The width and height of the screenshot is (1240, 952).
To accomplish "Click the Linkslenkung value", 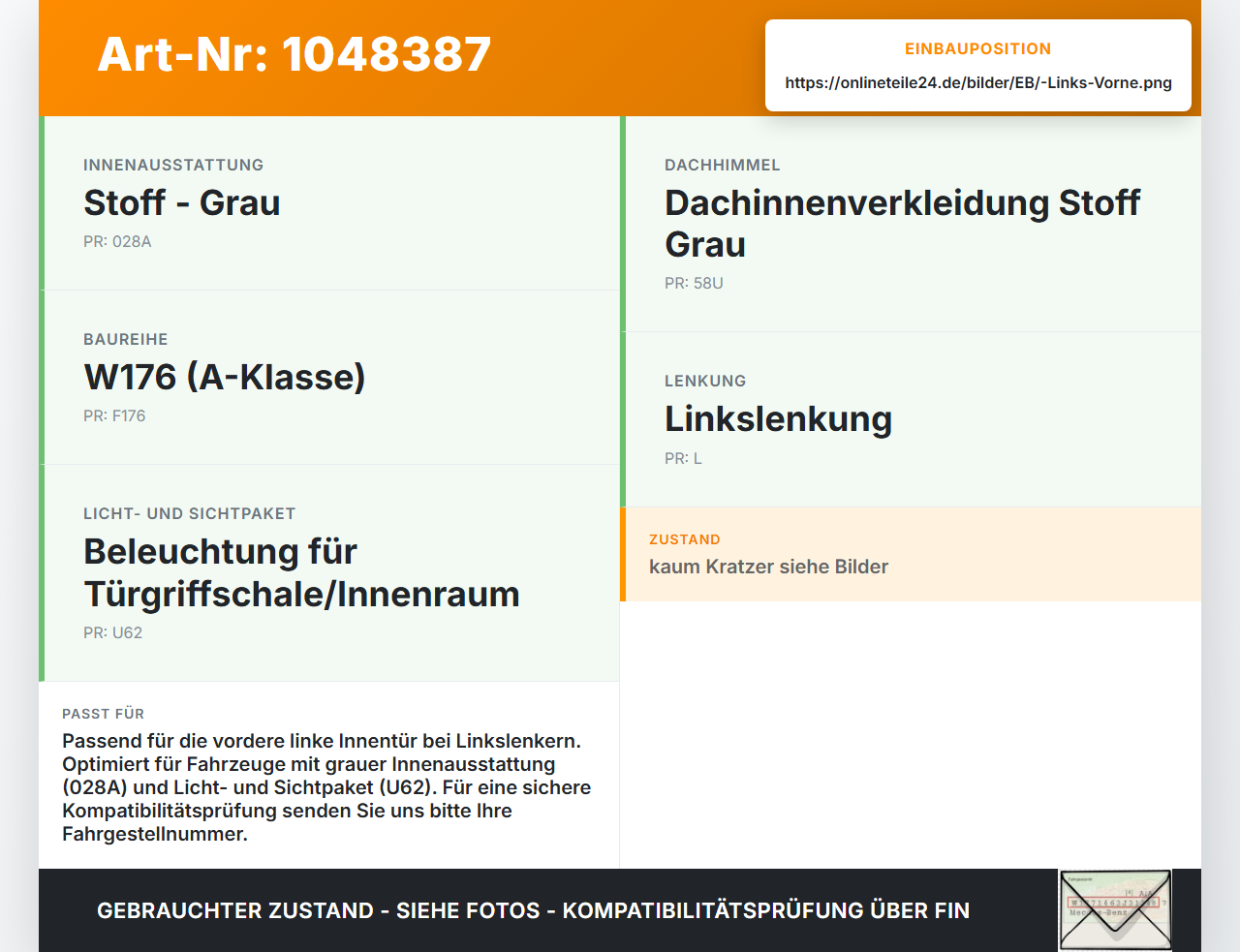I will tap(778, 418).
